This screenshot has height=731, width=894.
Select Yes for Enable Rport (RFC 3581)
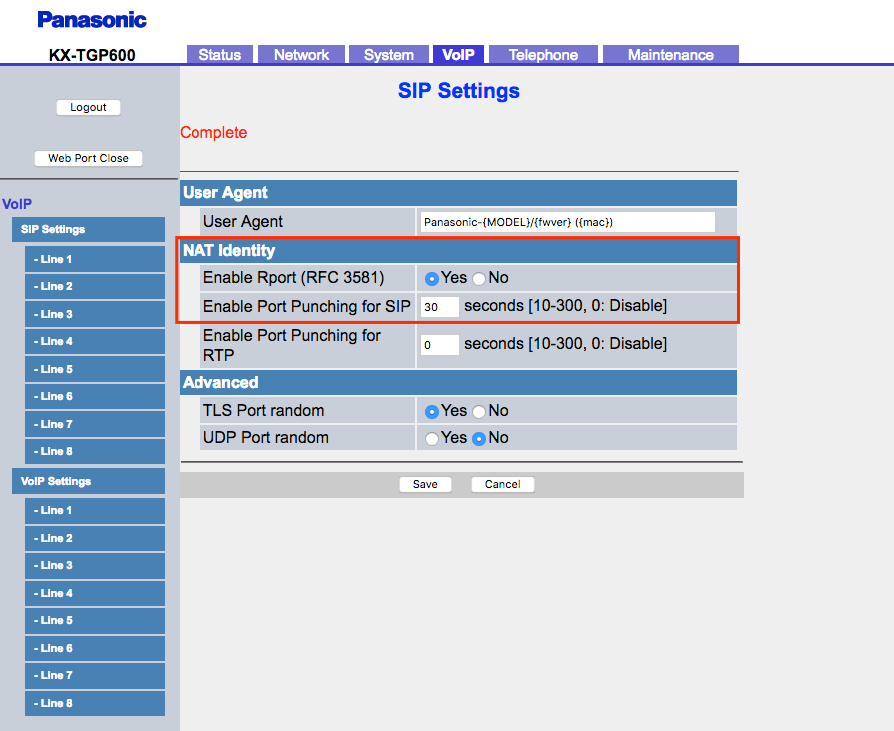[432, 278]
